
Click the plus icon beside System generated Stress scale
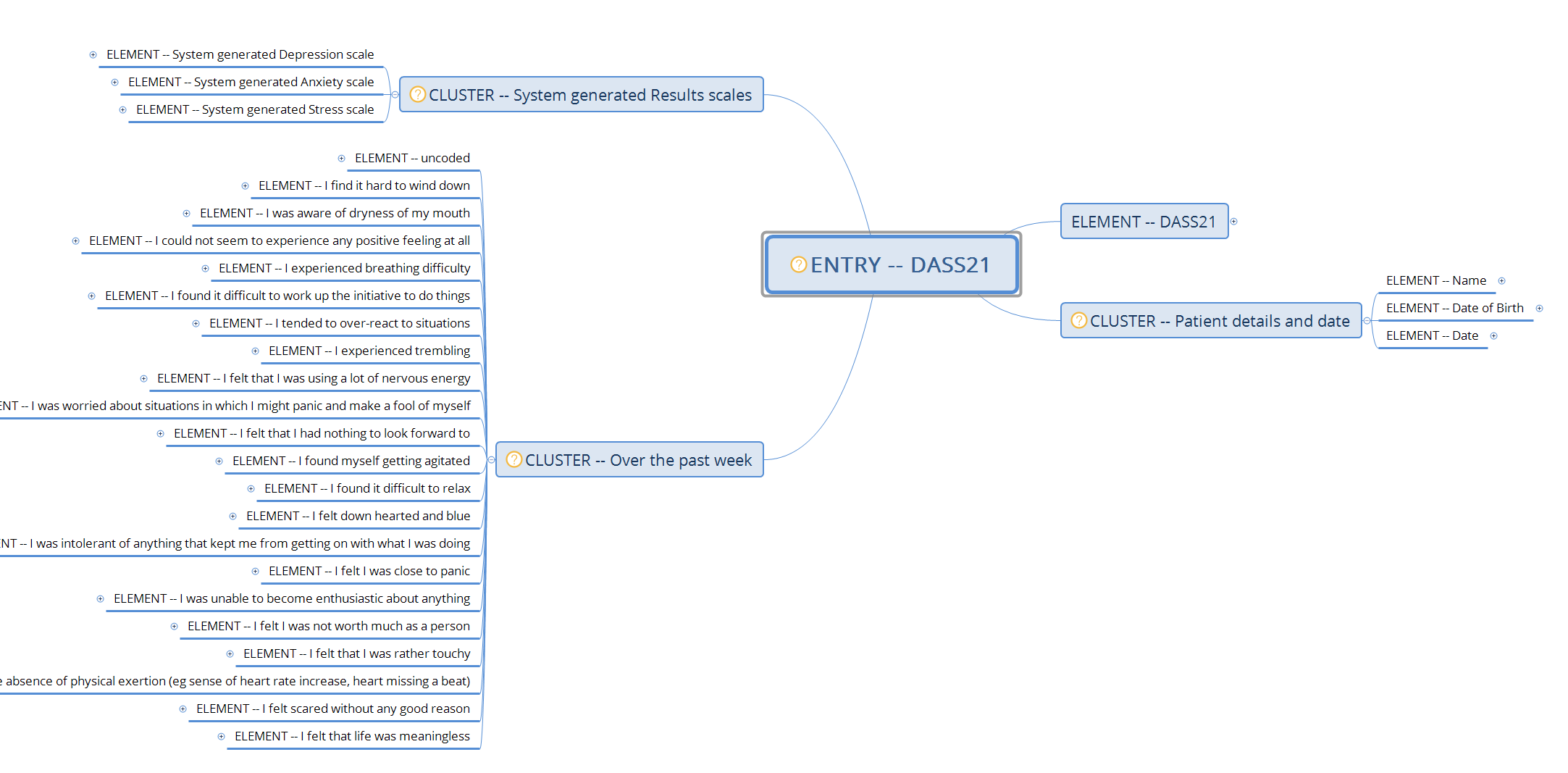[122, 109]
